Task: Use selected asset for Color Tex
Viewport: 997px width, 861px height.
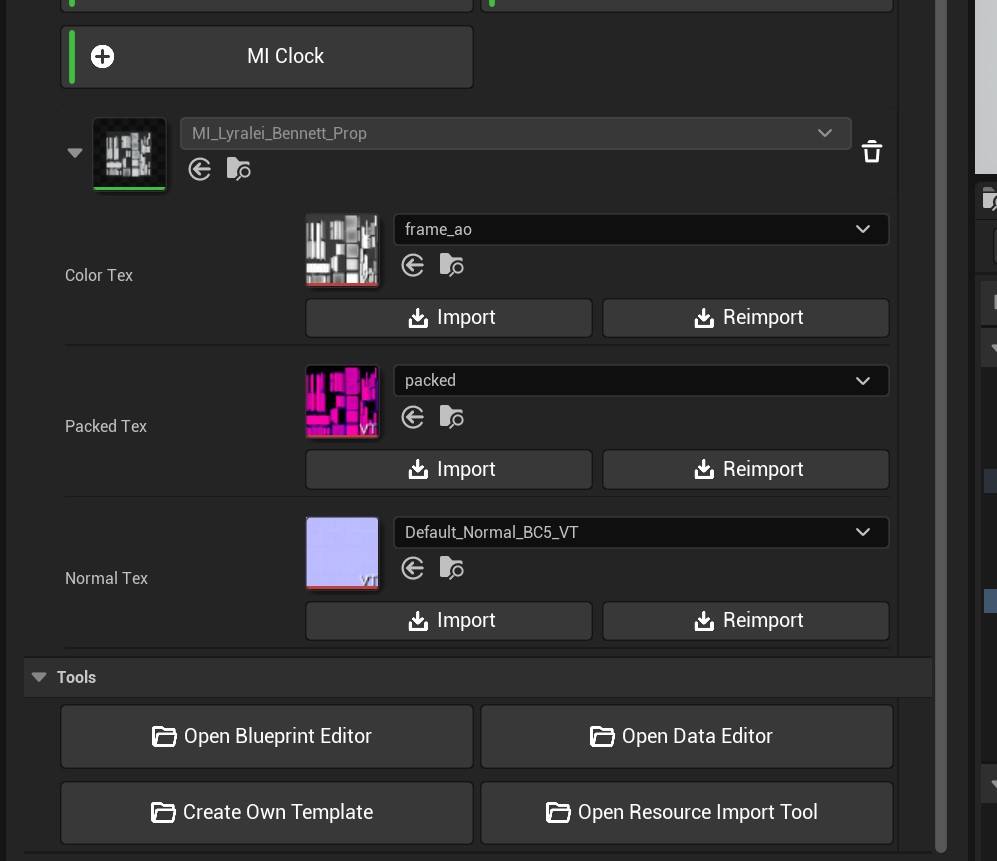Action: tap(413, 265)
